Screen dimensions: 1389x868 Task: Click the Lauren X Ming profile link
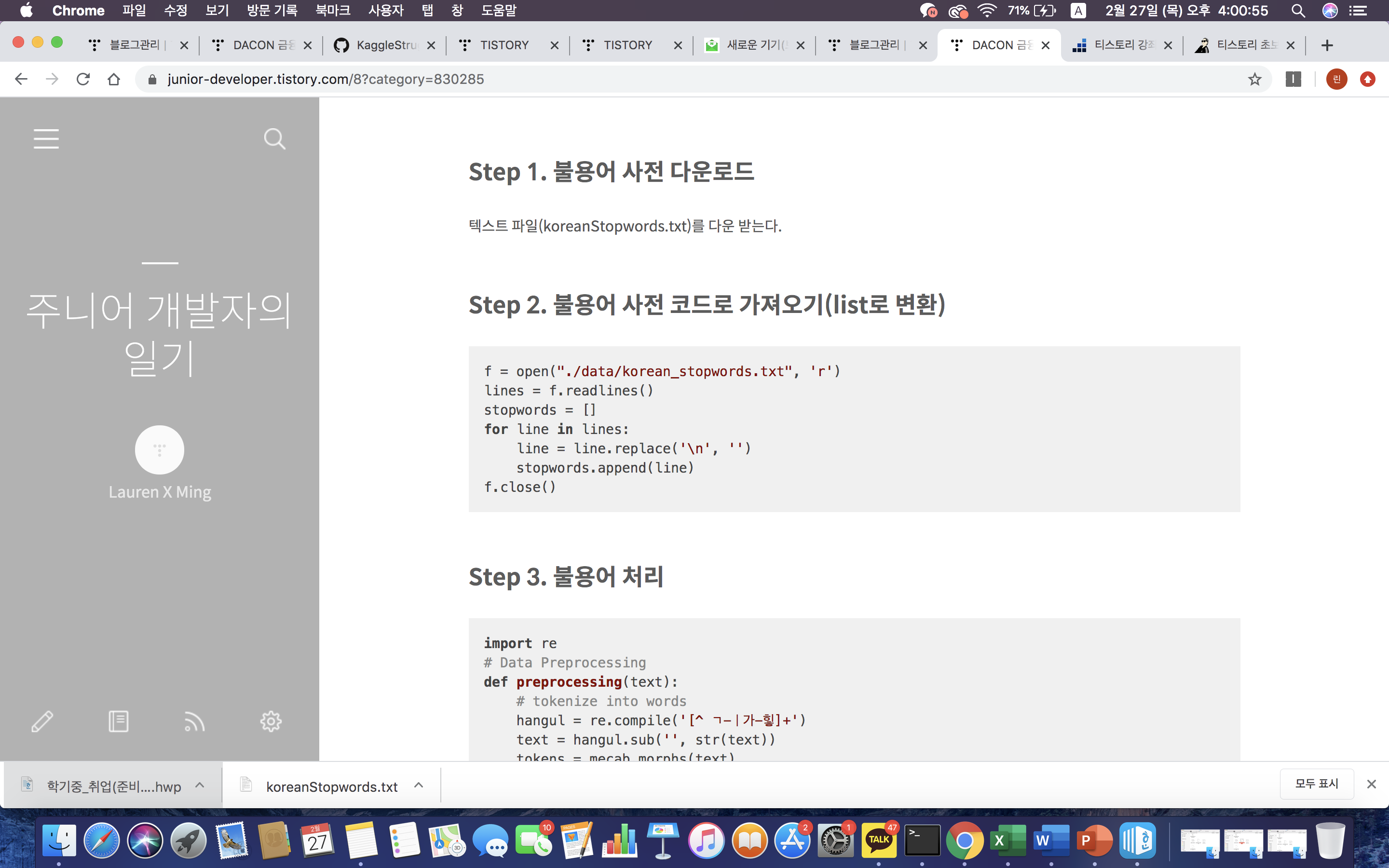pos(160,492)
